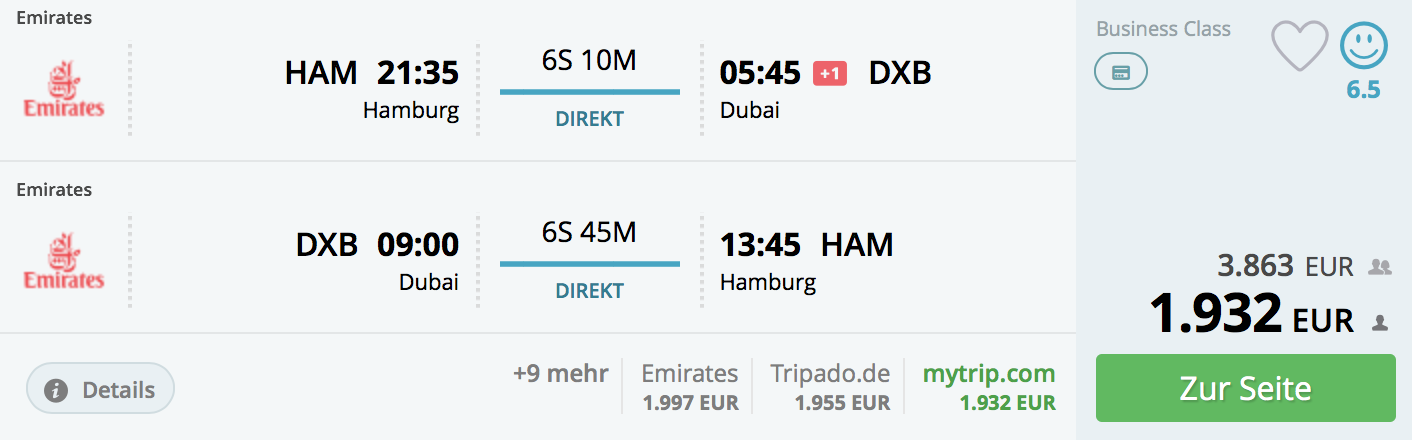Click the single-person icon beside 1.932 EUR
The image size is (1412, 440).
pyautogui.click(x=1380, y=322)
